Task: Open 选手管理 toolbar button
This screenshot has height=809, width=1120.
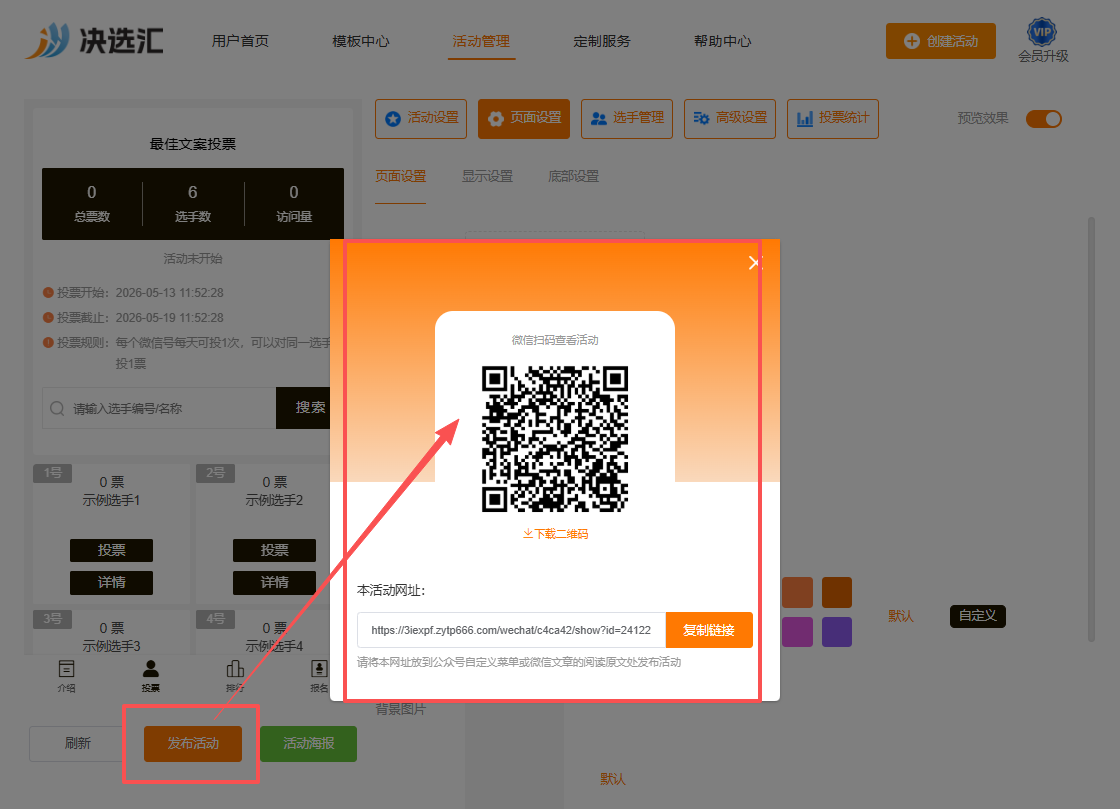Action: click(x=626, y=119)
